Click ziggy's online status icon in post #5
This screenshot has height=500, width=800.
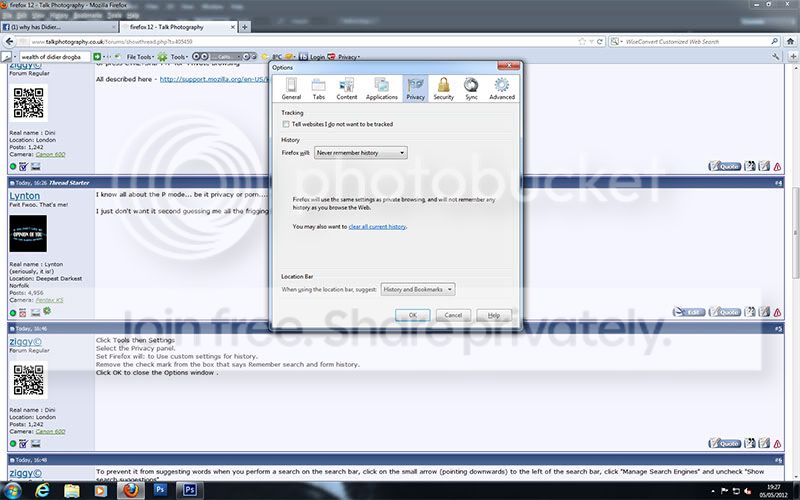click(13, 443)
